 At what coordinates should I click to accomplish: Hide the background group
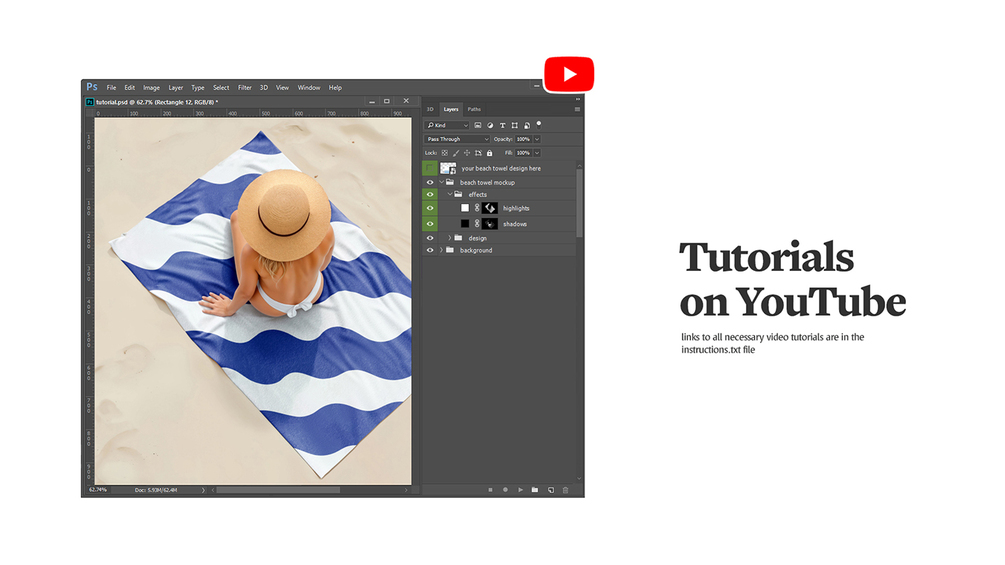pos(430,250)
